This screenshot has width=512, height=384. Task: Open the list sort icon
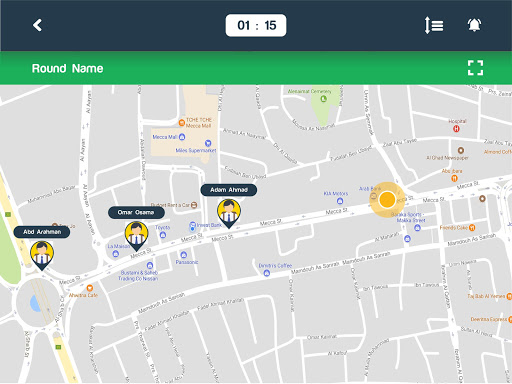pyautogui.click(x=434, y=25)
